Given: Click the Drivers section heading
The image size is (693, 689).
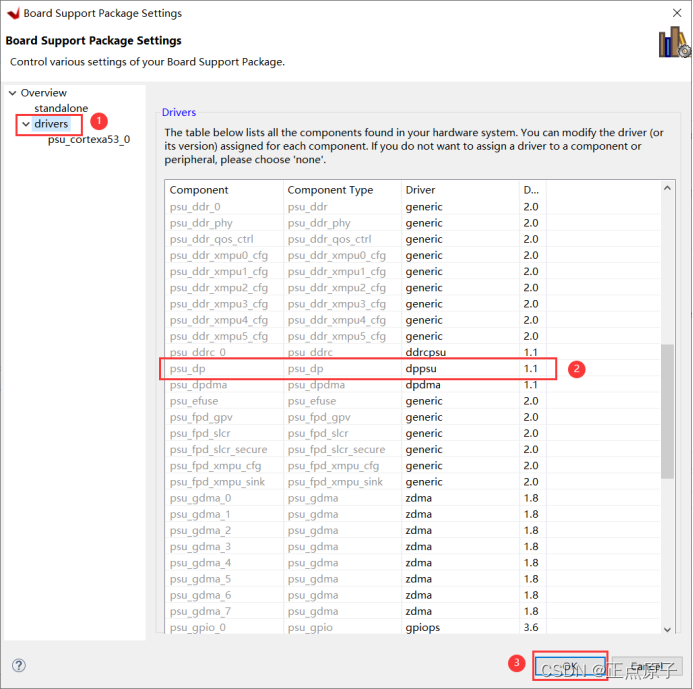Looking at the screenshot, I should [179, 112].
